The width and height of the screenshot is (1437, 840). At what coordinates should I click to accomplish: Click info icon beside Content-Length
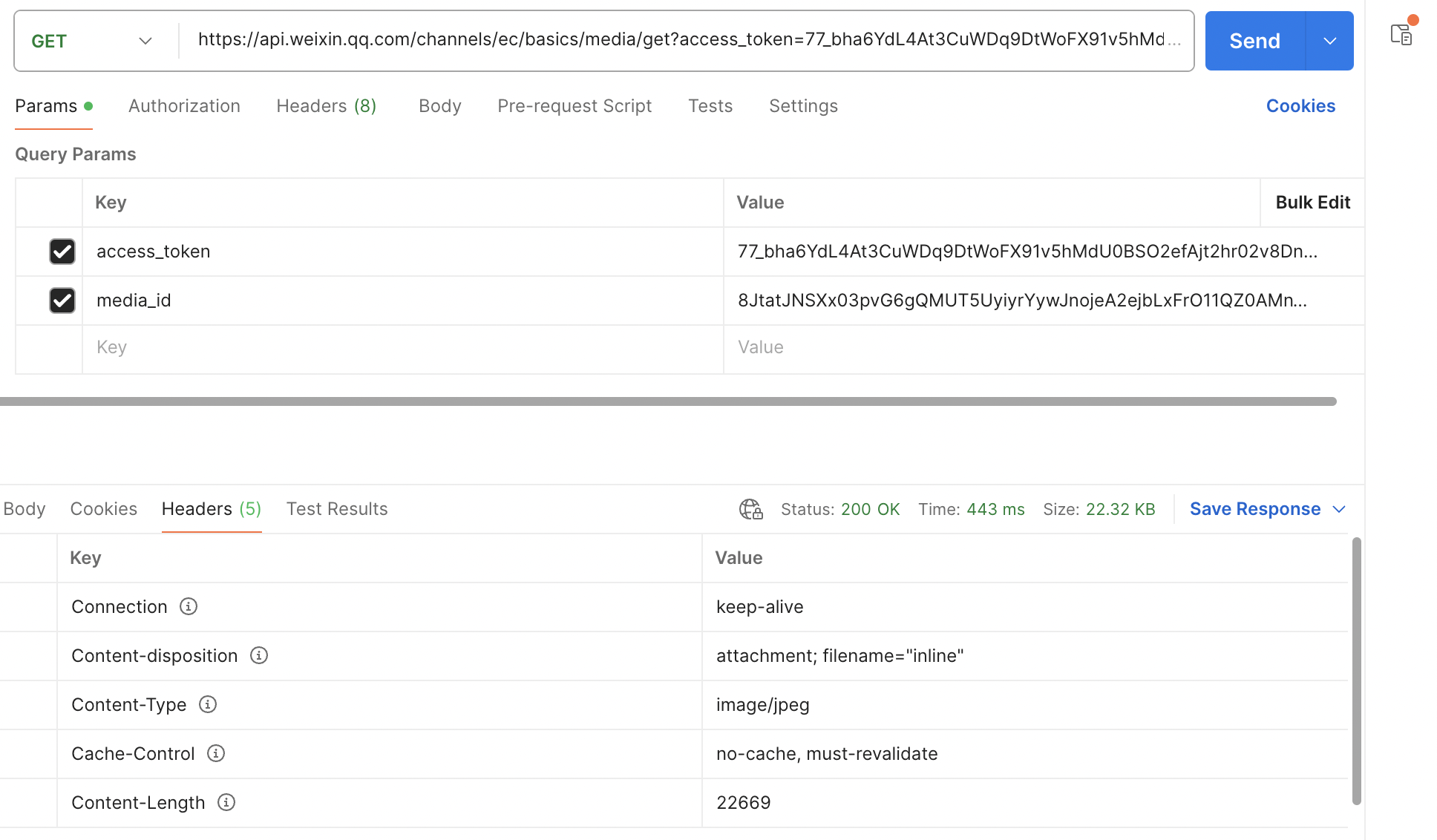click(226, 802)
